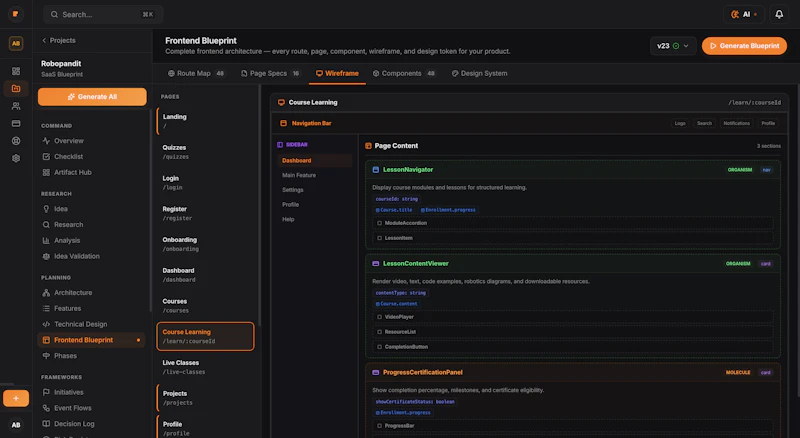Open Artifact Hub in sidebar
Image resolution: width=800 pixels, height=438 pixels.
92,173
